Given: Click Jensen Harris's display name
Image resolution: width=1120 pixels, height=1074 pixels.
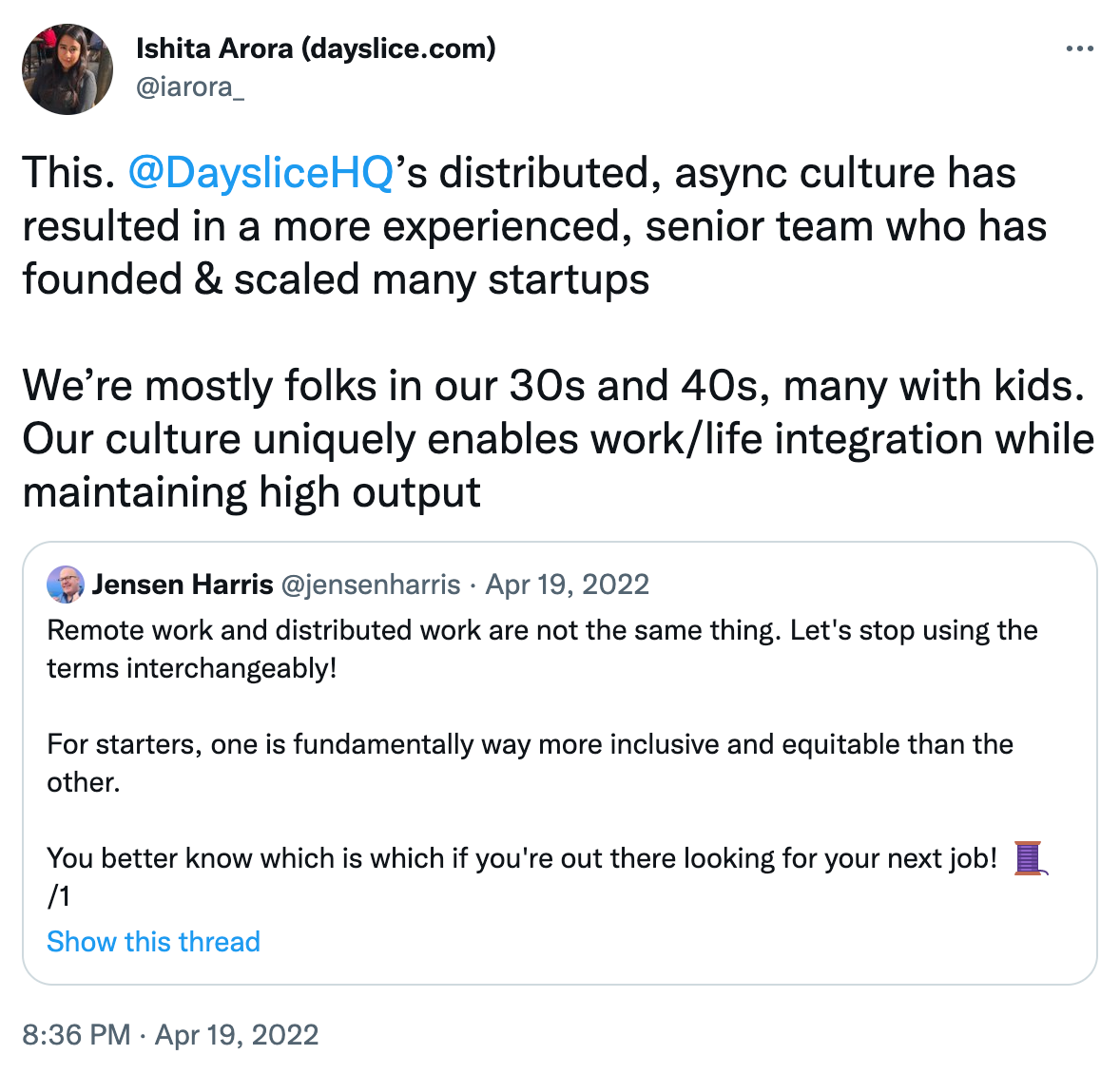Looking at the screenshot, I should coord(183,585).
